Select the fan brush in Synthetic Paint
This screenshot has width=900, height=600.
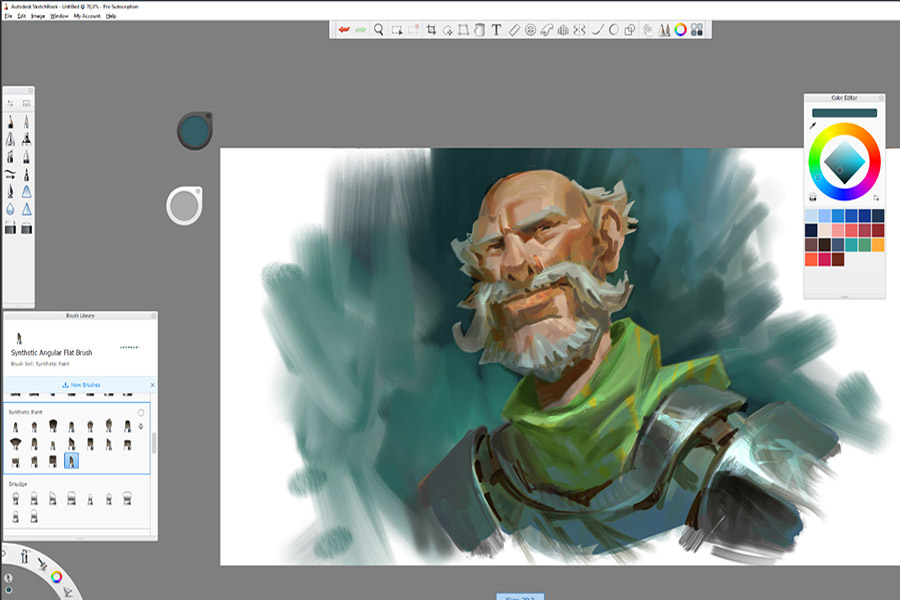(x=15, y=443)
